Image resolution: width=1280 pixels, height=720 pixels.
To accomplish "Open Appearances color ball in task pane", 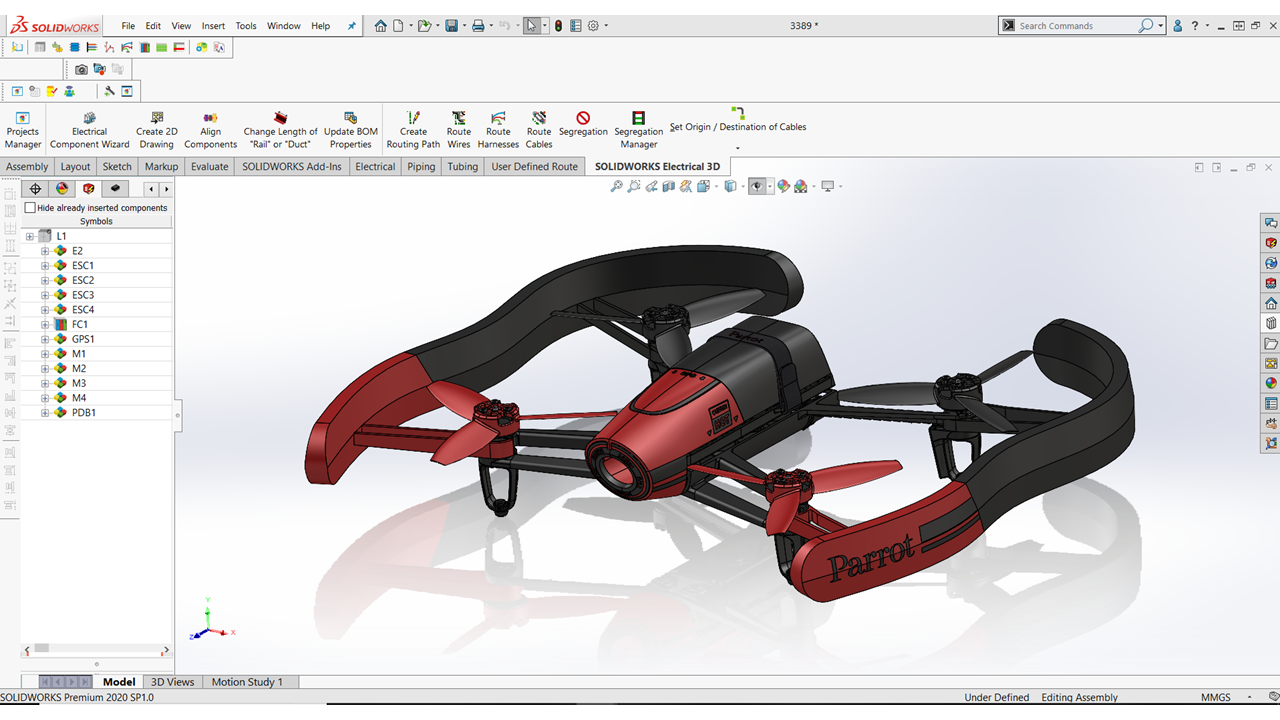I will (x=1271, y=383).
